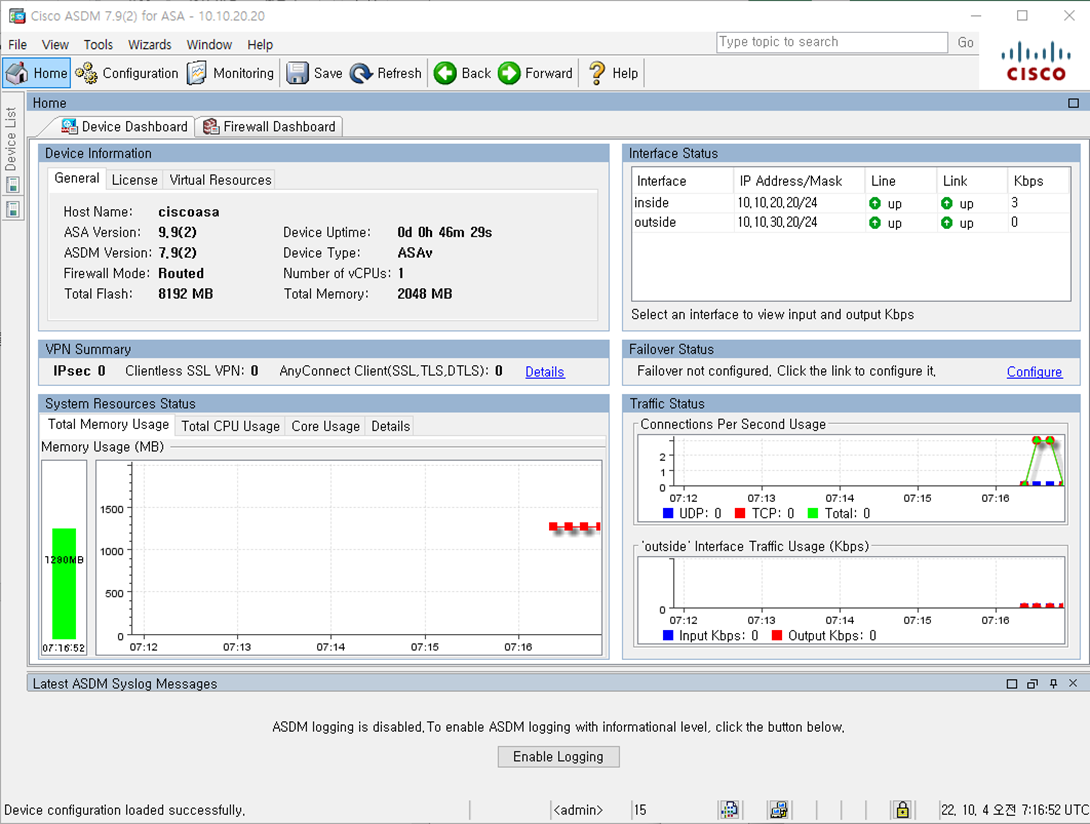Select the License tab

pos(134,180)
